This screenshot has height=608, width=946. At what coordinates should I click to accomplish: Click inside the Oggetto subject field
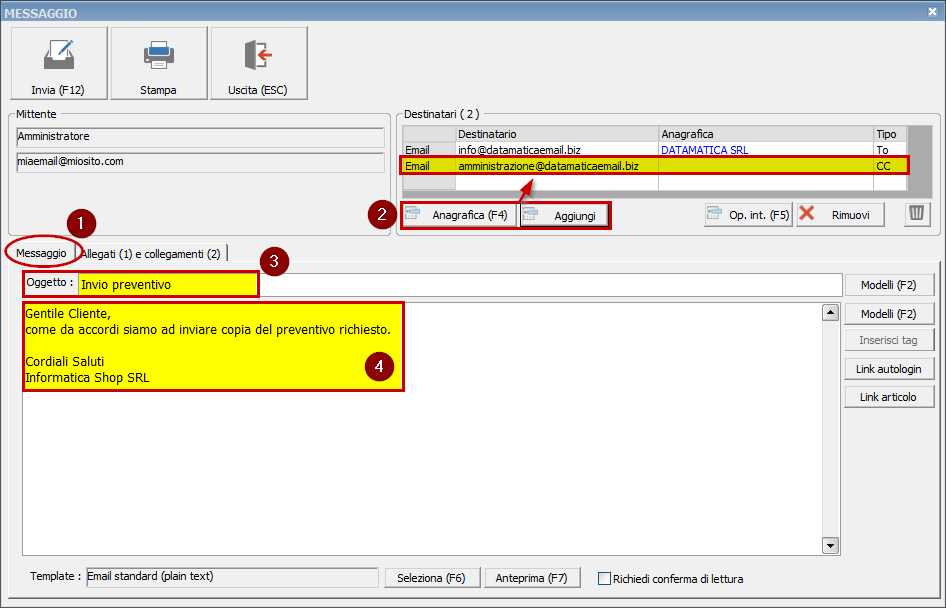(x=165, y=284)
